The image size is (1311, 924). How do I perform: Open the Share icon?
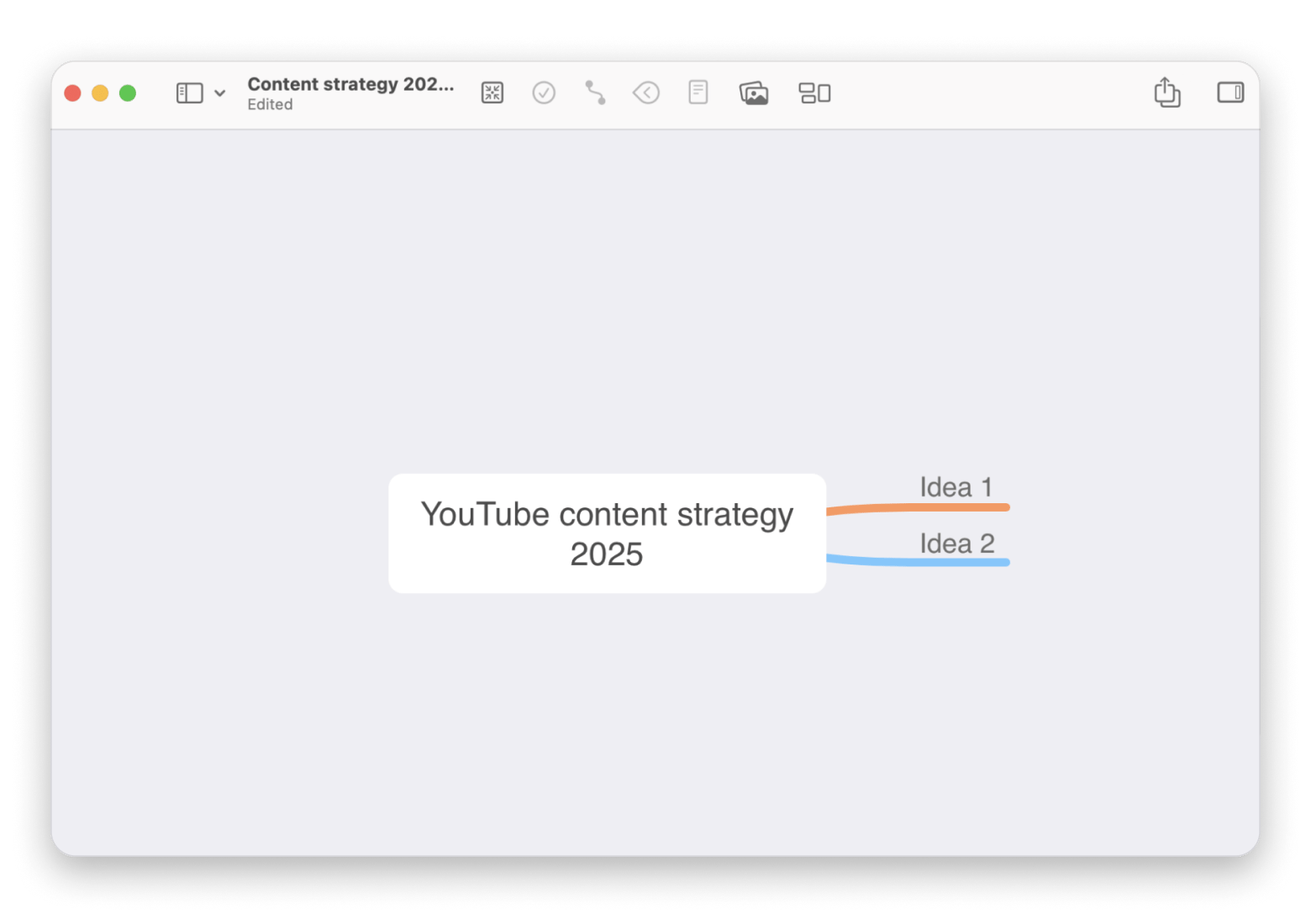1166,92
